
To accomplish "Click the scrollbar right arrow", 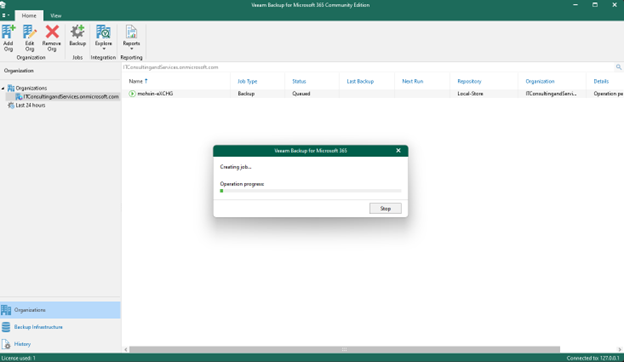I will pyautogui.click(x=620, y=350).
